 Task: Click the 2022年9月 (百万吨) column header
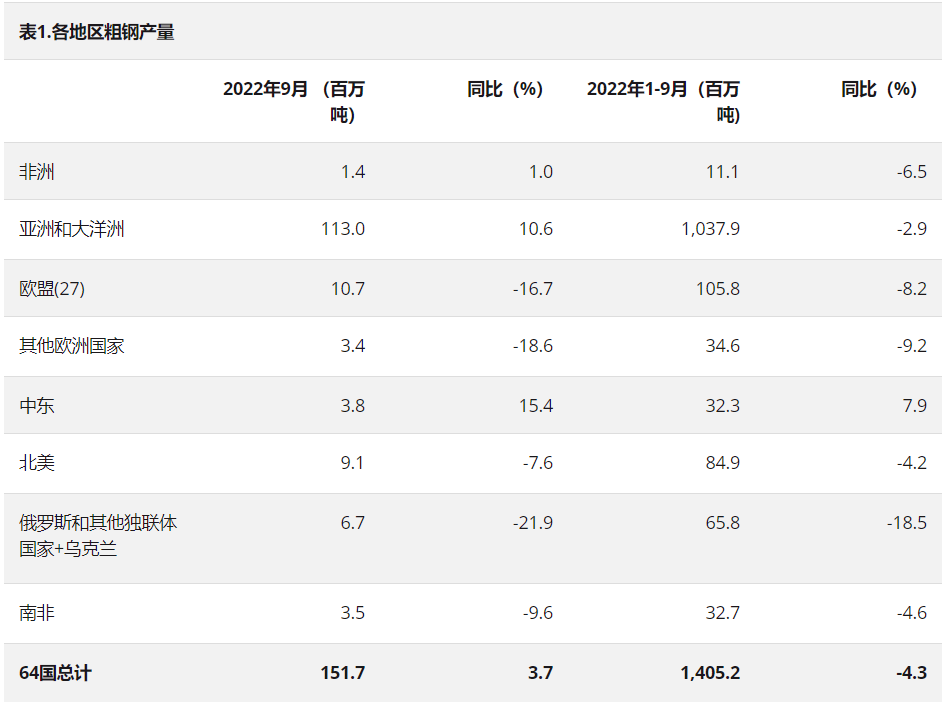tap(294, 101)
